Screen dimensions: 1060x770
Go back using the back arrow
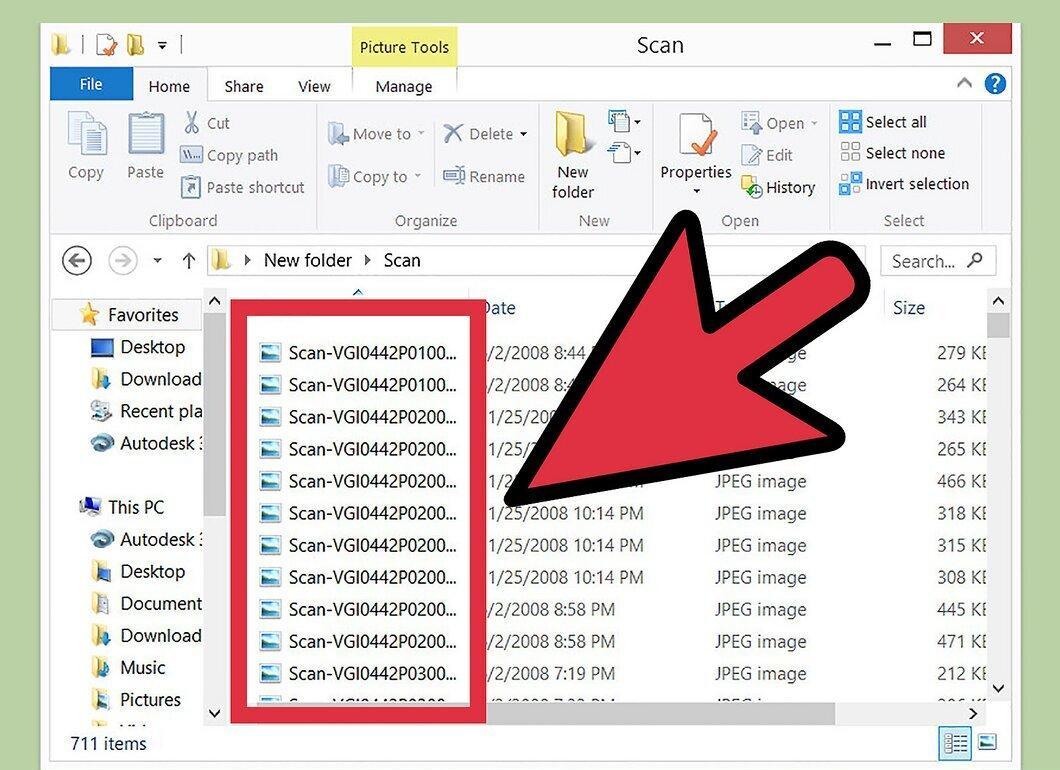pos(77,260)
